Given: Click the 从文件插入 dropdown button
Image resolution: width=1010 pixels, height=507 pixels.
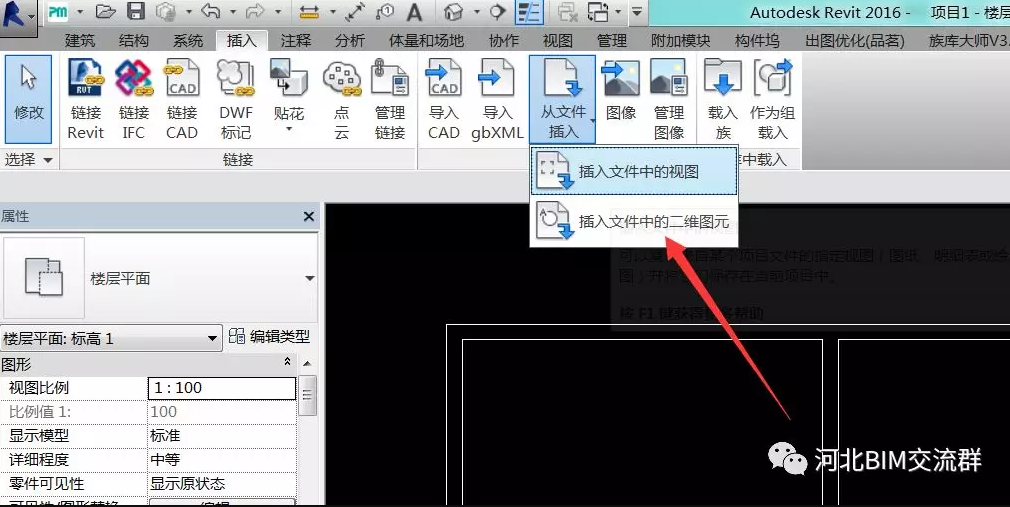Looking at the screenshot, I should pos(563,99).
